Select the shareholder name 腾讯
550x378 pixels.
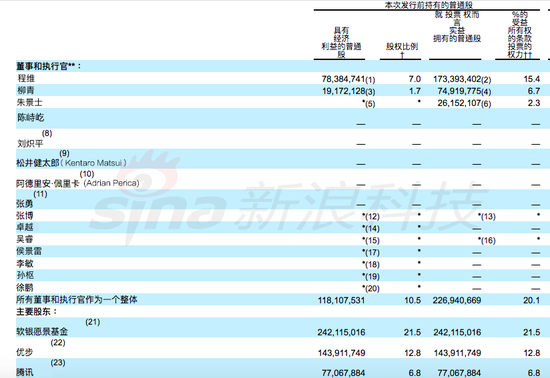point(25,372)
